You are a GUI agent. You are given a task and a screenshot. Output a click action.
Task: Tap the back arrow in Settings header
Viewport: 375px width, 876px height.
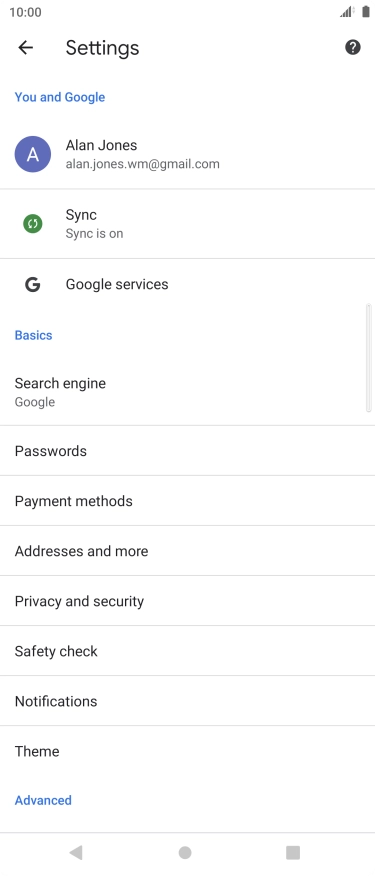pyautogui.click(x=26, y=47)
